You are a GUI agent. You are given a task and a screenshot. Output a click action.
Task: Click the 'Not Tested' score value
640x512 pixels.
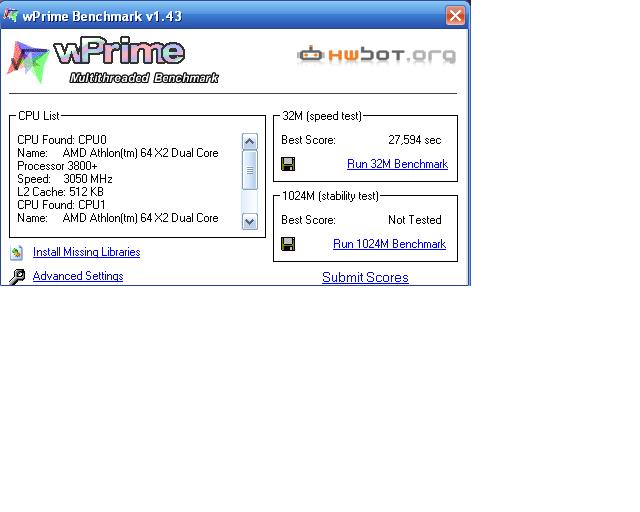point(415,220)
